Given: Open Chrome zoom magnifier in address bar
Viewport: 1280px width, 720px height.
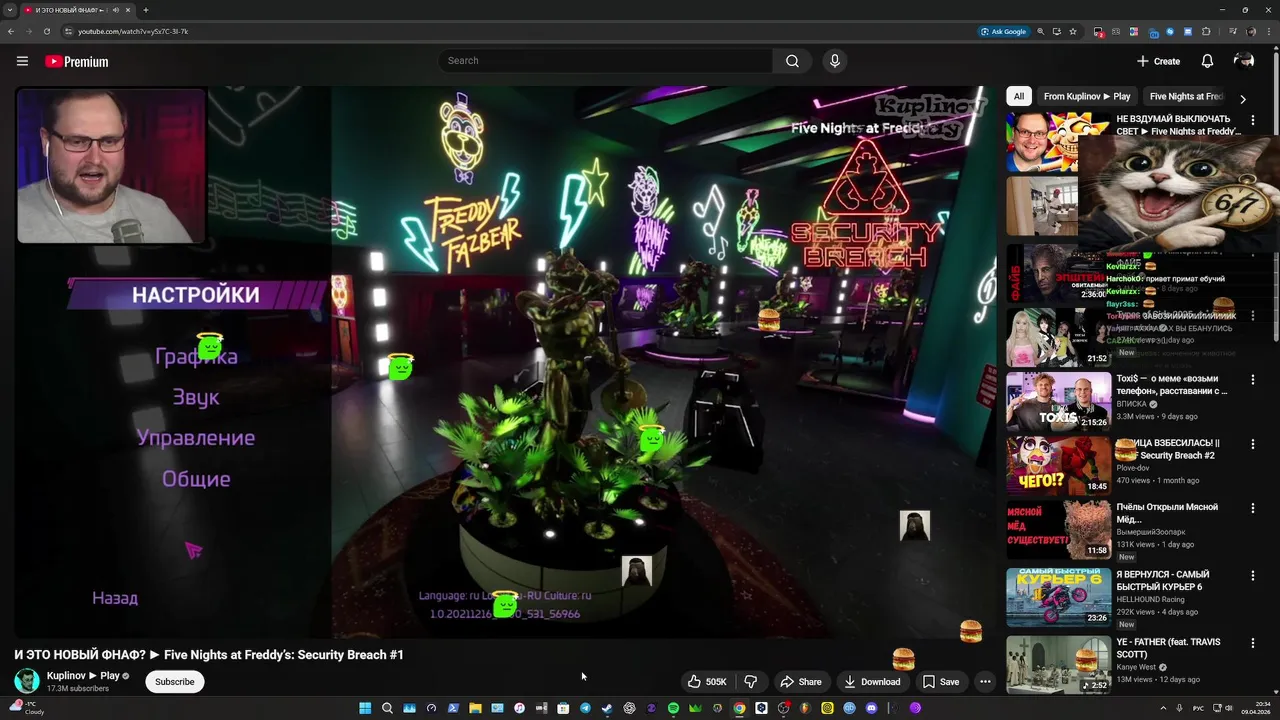Looking at the screenshot, I should click(1041, 31).
